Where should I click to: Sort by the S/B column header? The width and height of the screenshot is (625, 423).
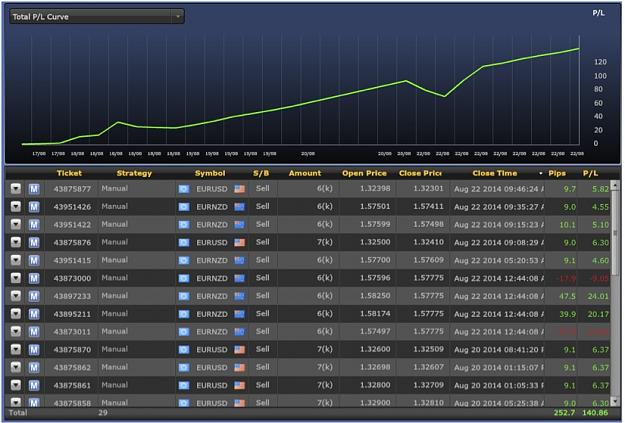pyautogui.click(x=261, y=173)
